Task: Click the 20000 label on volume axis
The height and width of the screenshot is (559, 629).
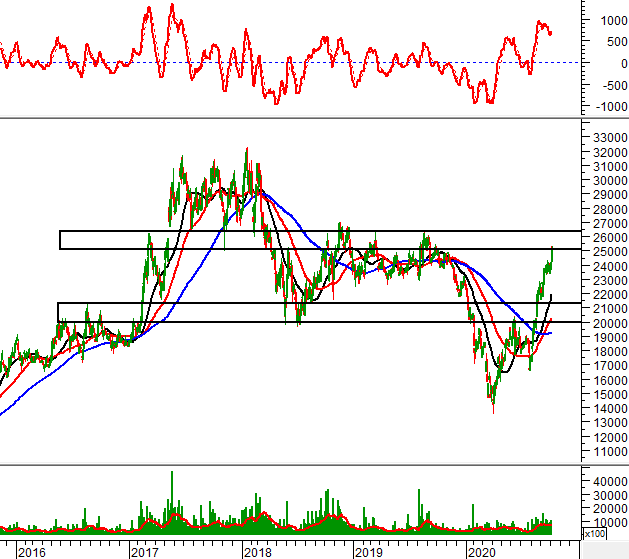Action: 610,508
